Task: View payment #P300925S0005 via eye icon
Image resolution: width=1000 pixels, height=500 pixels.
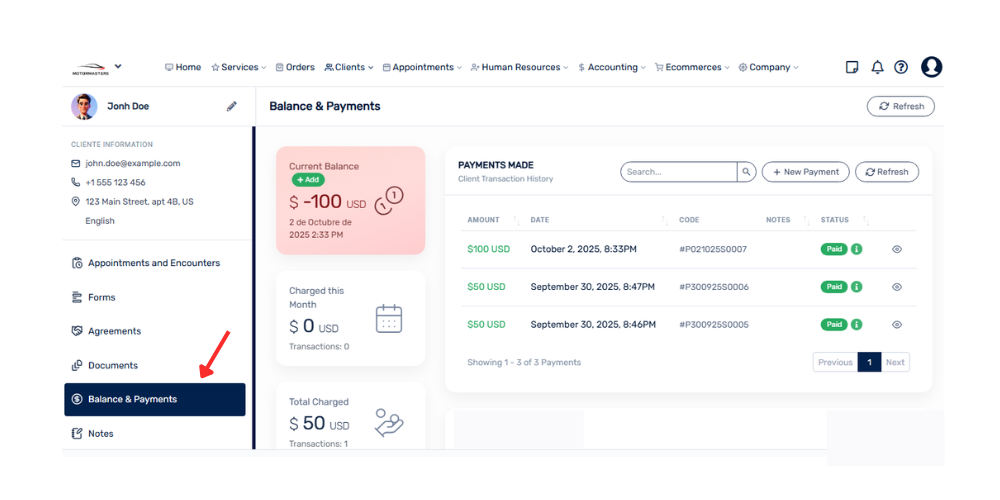Action: [x=897, y=325]
